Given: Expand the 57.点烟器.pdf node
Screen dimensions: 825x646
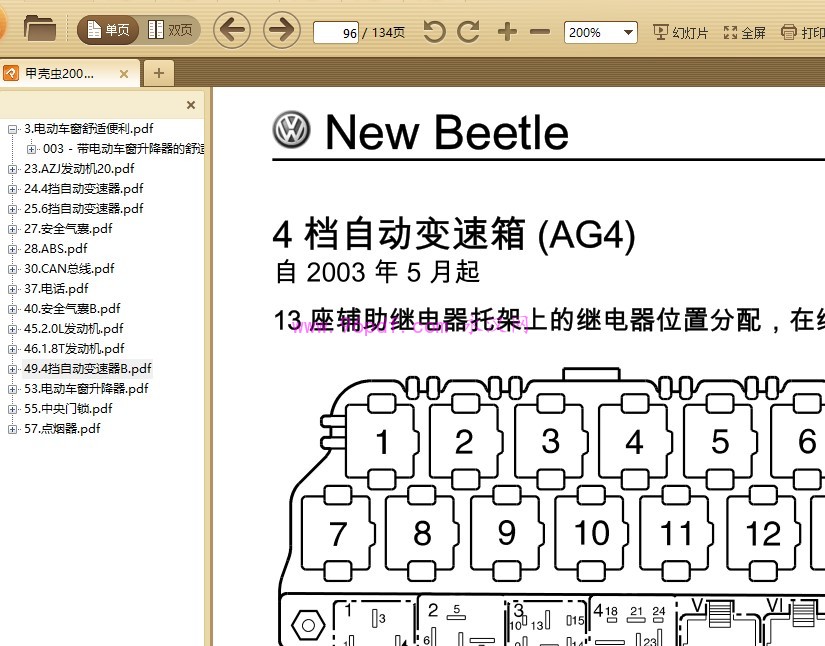Looking at the screenshot, I should [x=12, y=429].
